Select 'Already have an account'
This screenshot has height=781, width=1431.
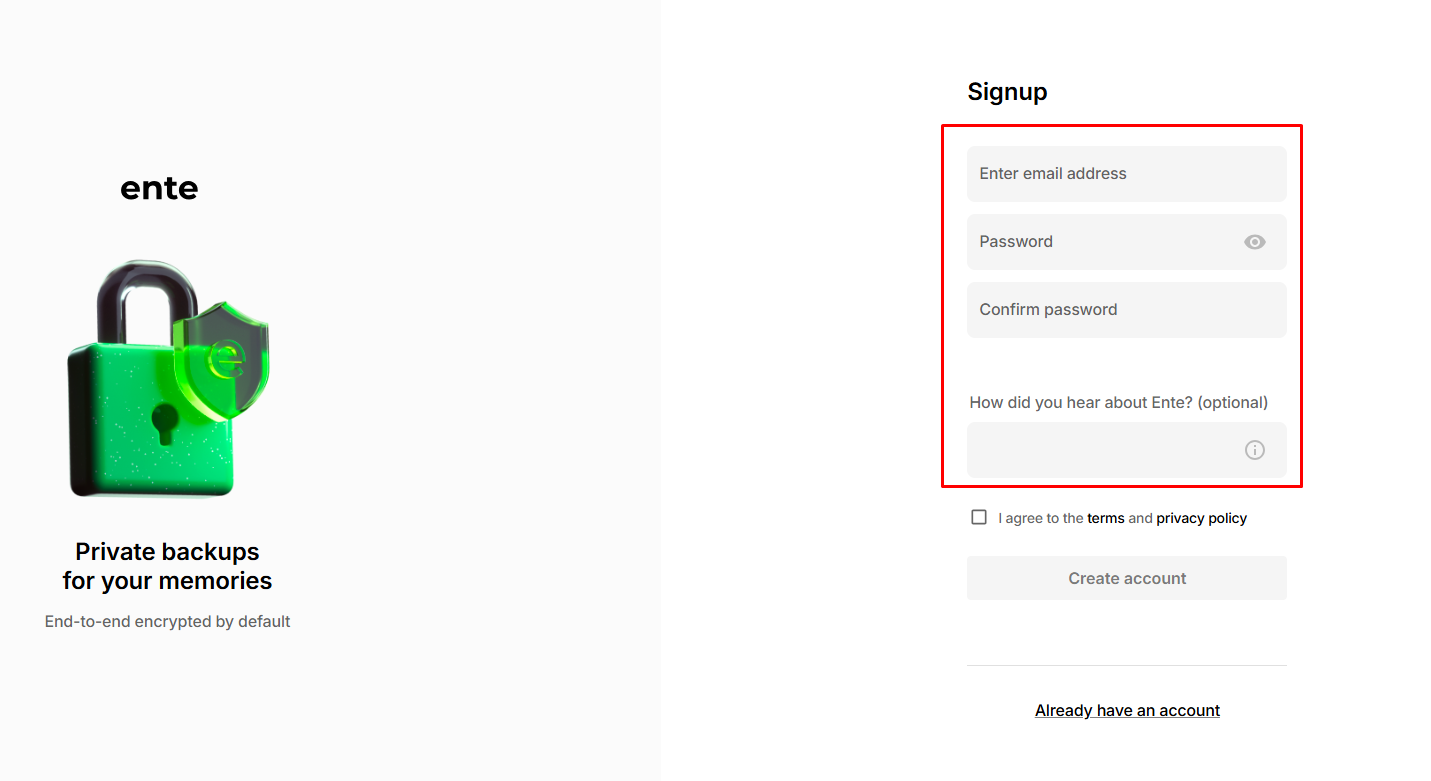coord(1127,710)
